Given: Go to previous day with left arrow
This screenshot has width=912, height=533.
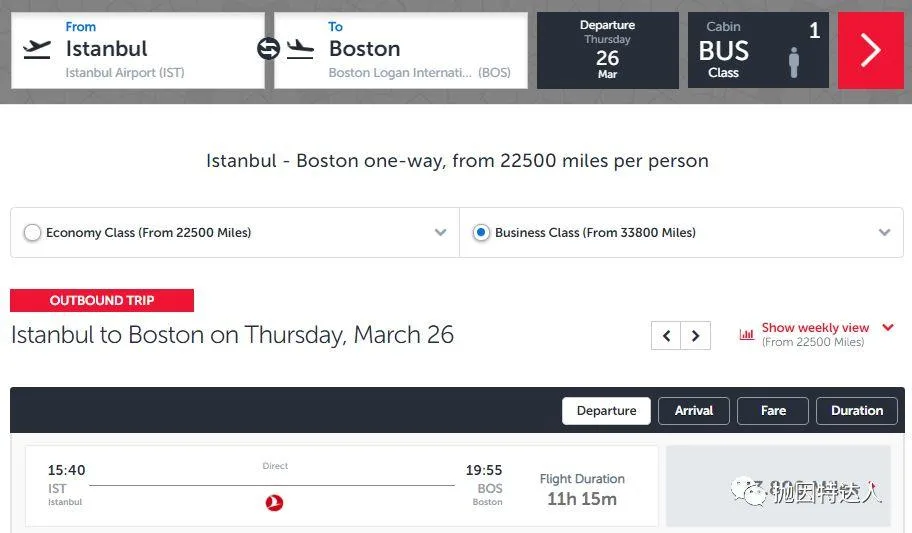Looking at the screenshot, I should tap(667, 336).
